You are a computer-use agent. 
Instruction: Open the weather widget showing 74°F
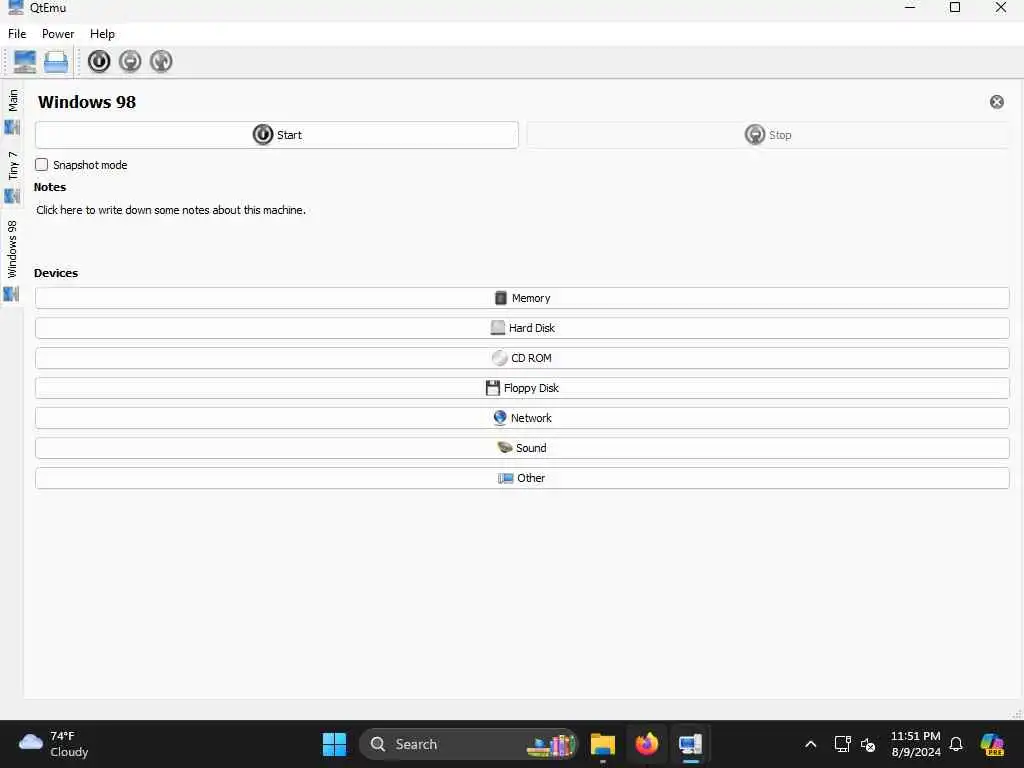point(54,744)
